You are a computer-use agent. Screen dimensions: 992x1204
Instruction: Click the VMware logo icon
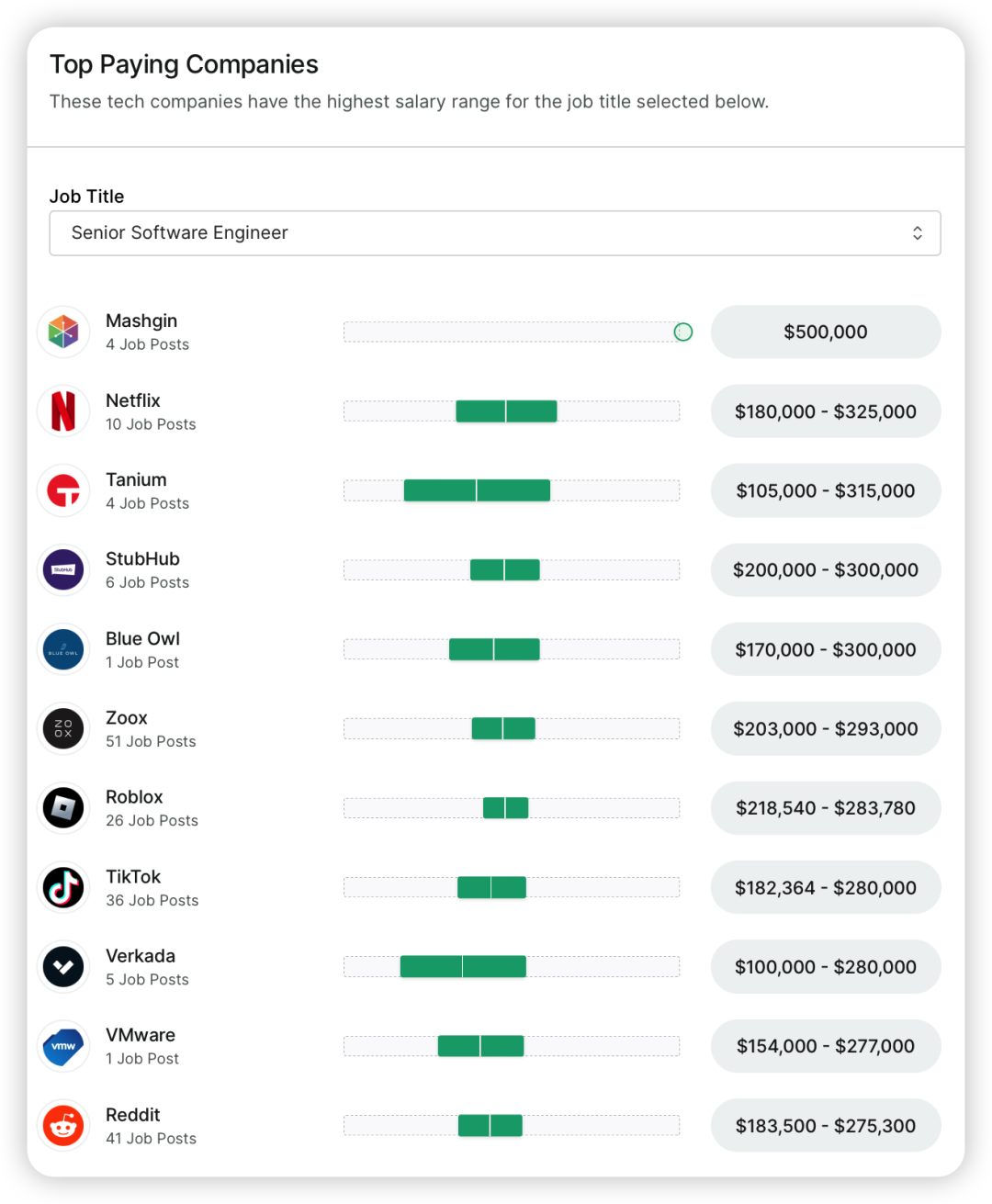pyautogui.click(x=63, y=1046)
